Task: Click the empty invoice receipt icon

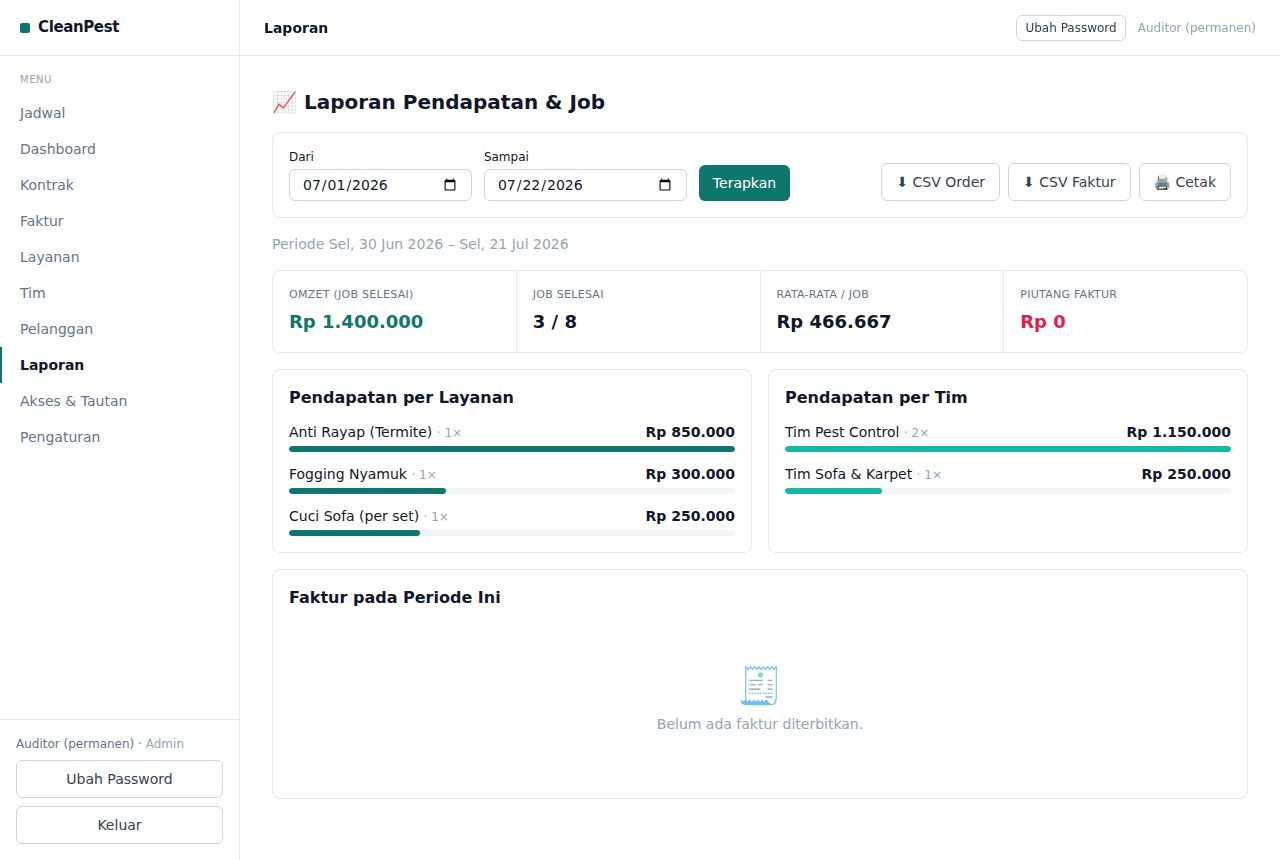Action: click(x=760, y=685)
